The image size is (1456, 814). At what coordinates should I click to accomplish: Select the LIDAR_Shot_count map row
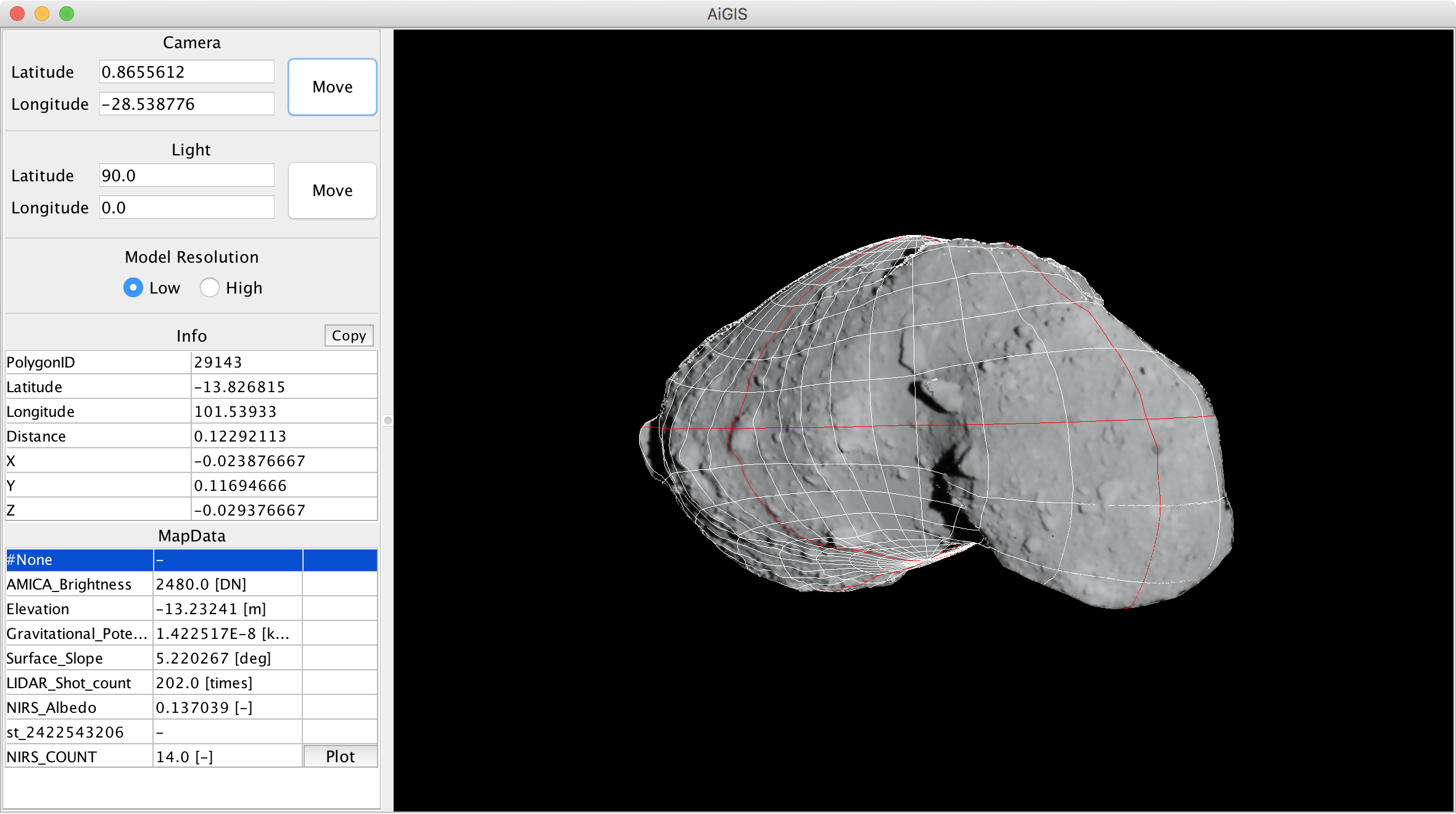(79, 683)
